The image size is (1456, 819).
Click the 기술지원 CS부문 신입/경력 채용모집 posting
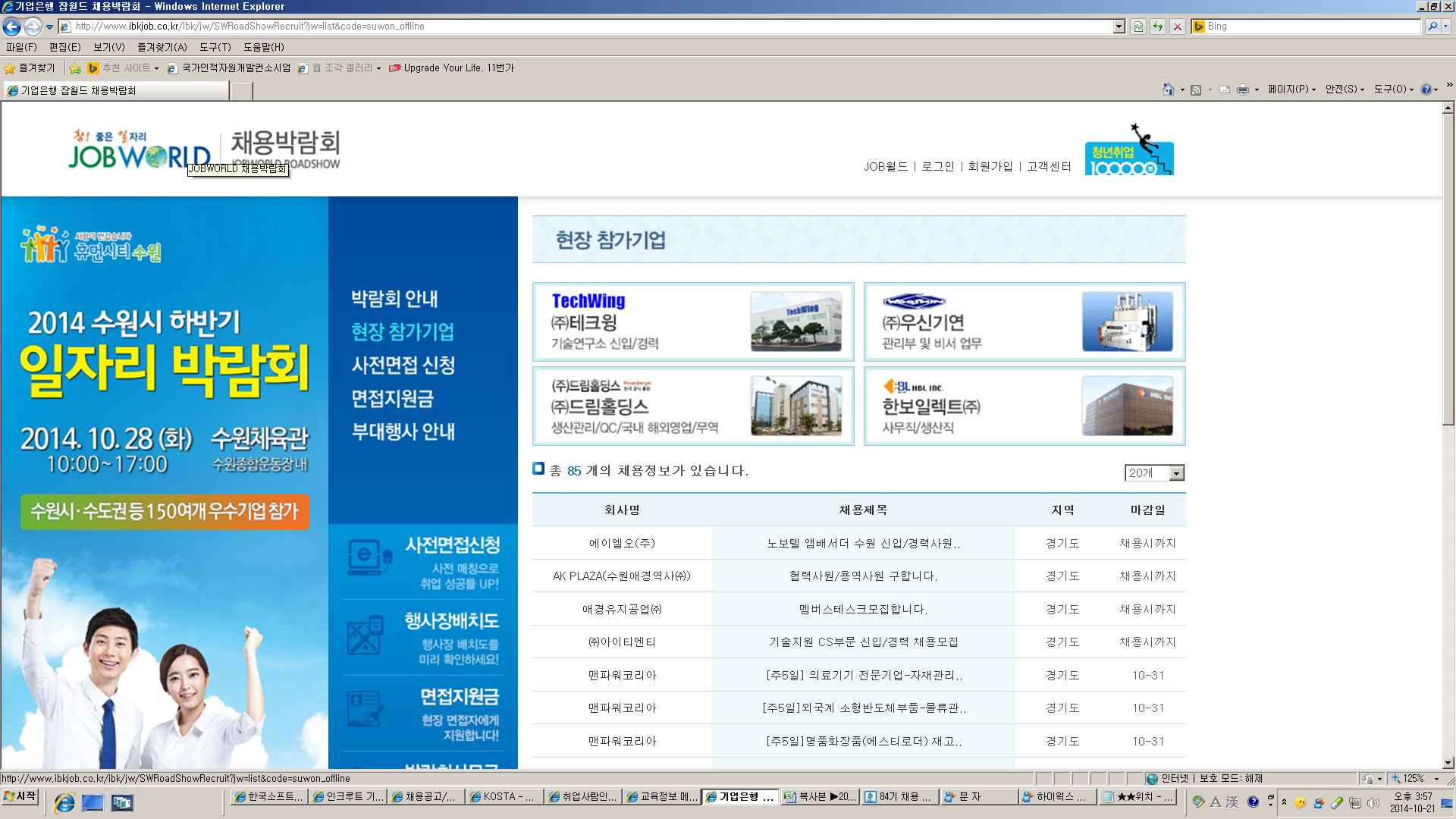[863, 642]
